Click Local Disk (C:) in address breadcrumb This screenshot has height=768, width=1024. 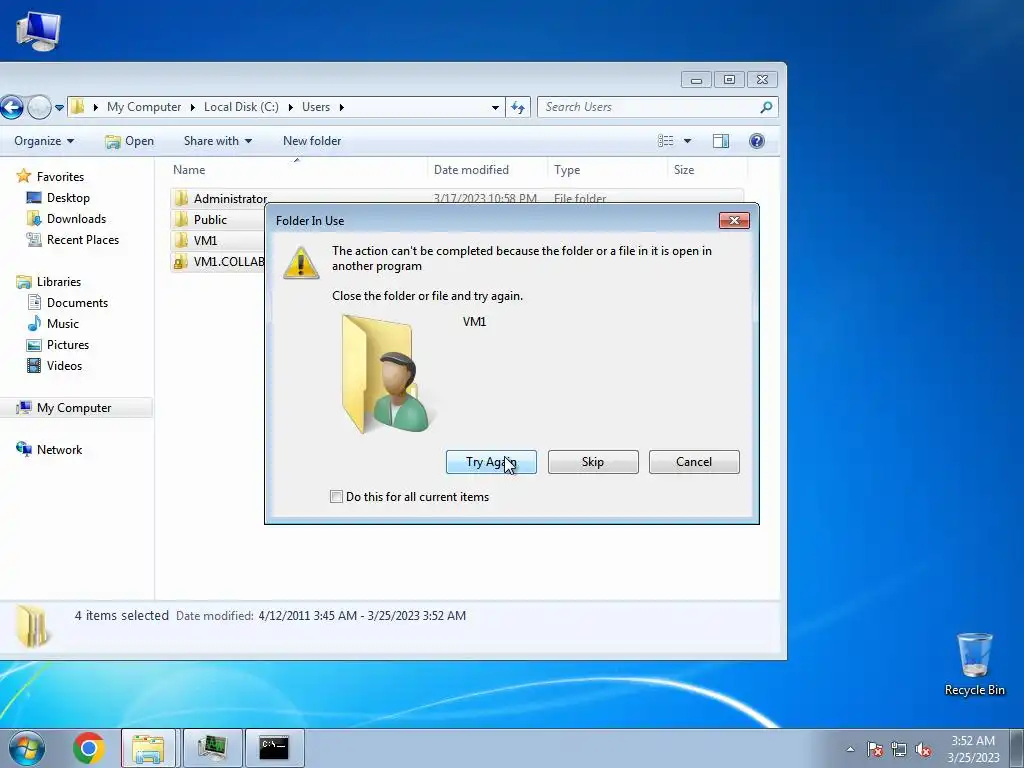tap(241, 107)
